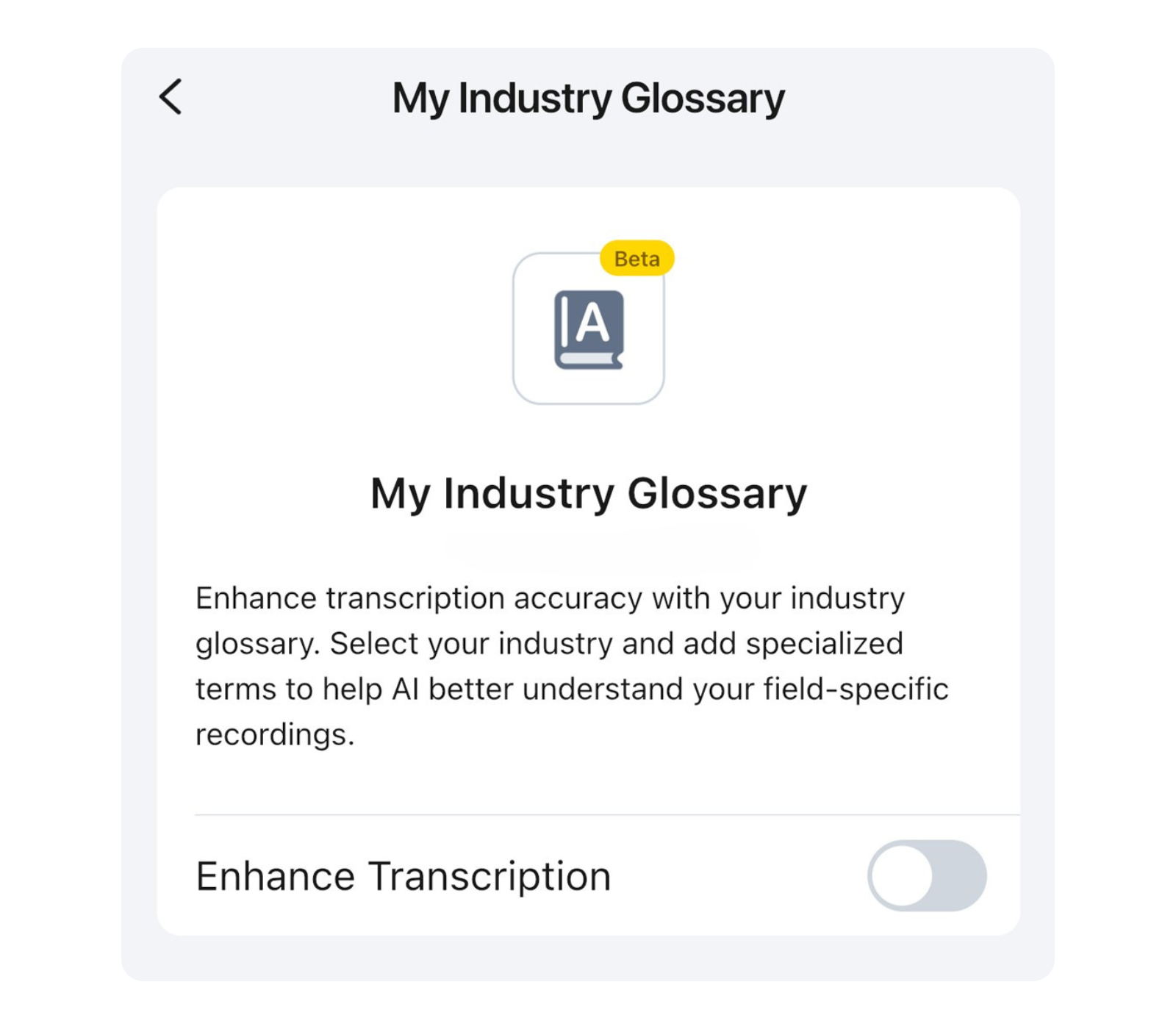Click the word "Industry" in the card heading
This screenshot has width=1176, height=1029.
pos(528,493)
